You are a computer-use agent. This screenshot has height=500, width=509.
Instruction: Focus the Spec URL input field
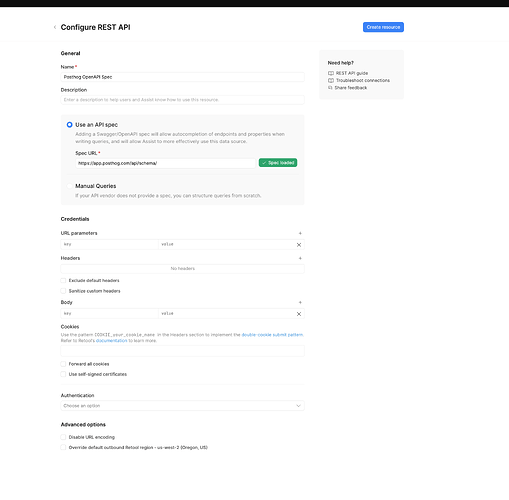click(166, 163)
